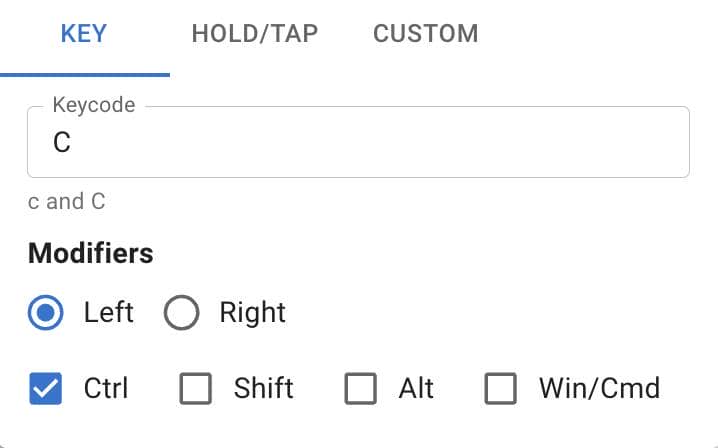Screen dimensions: 718x448
Task: Switch to the KEY tab
Action: click(84, 34)
